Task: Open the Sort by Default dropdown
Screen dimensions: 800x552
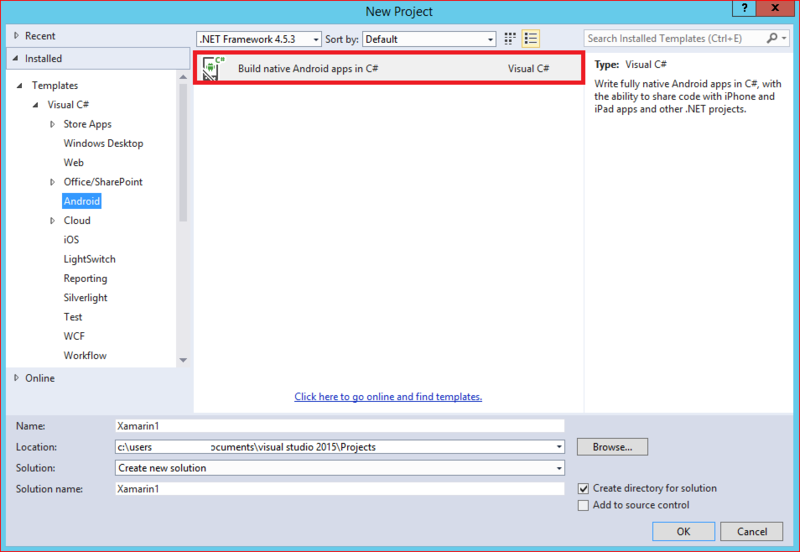Action: click(429, 39)
